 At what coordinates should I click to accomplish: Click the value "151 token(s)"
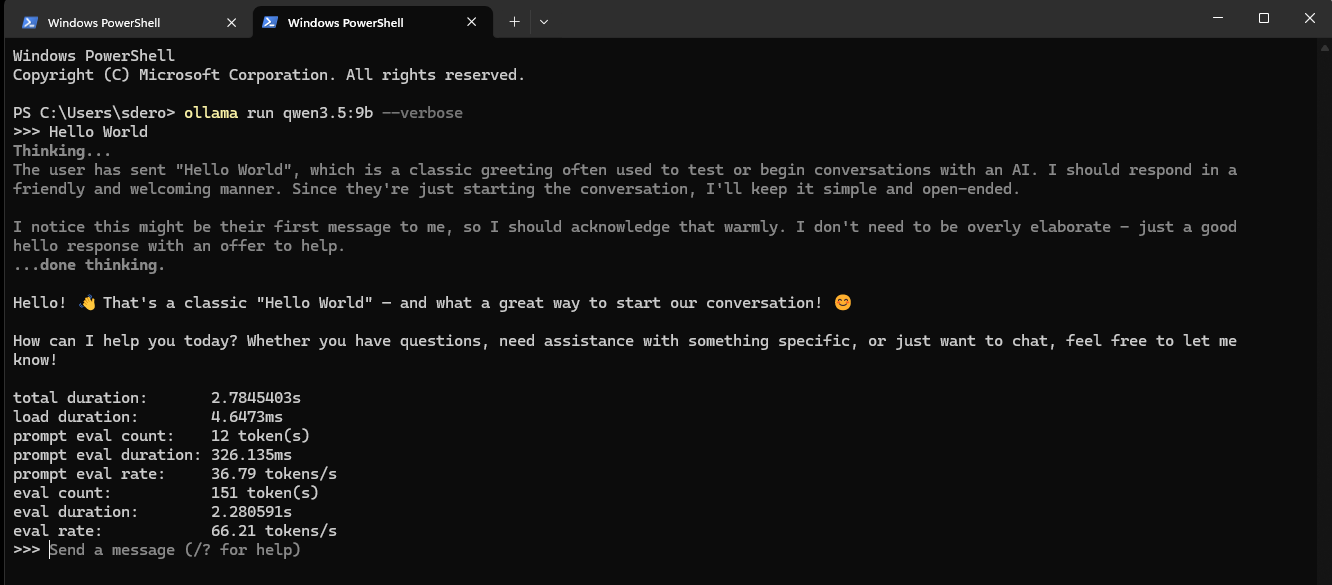click(265, 493)
